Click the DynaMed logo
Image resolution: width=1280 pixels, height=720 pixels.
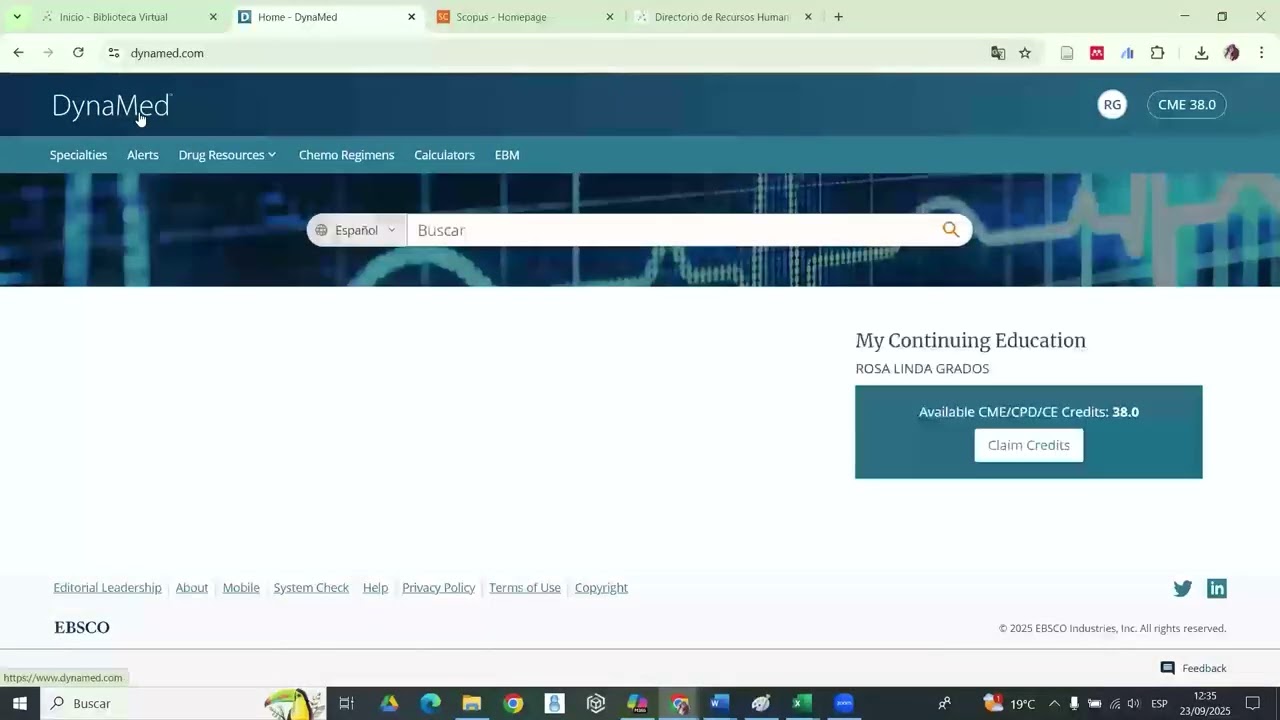112,105
